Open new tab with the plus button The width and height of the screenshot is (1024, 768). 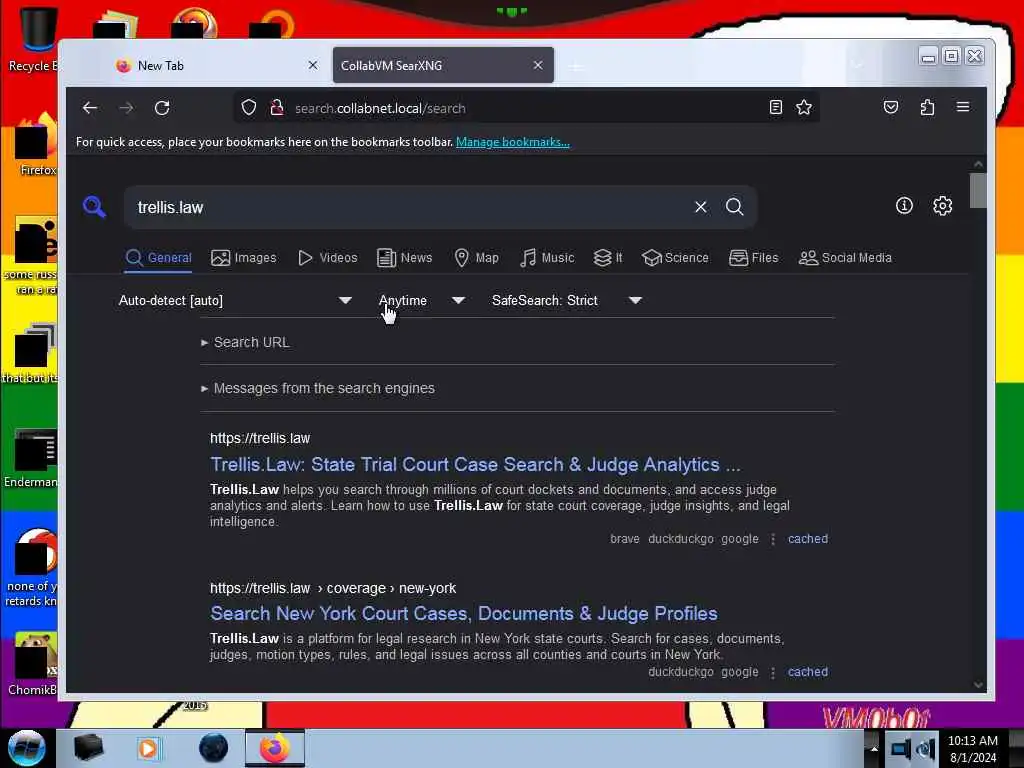[x=575, y=66]
